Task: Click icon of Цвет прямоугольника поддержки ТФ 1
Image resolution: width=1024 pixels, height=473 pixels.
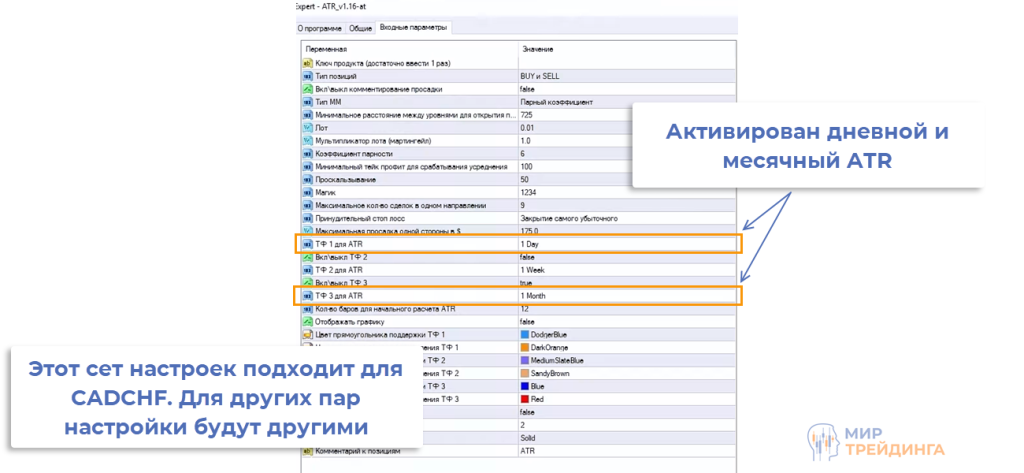Action: [308, 334]
